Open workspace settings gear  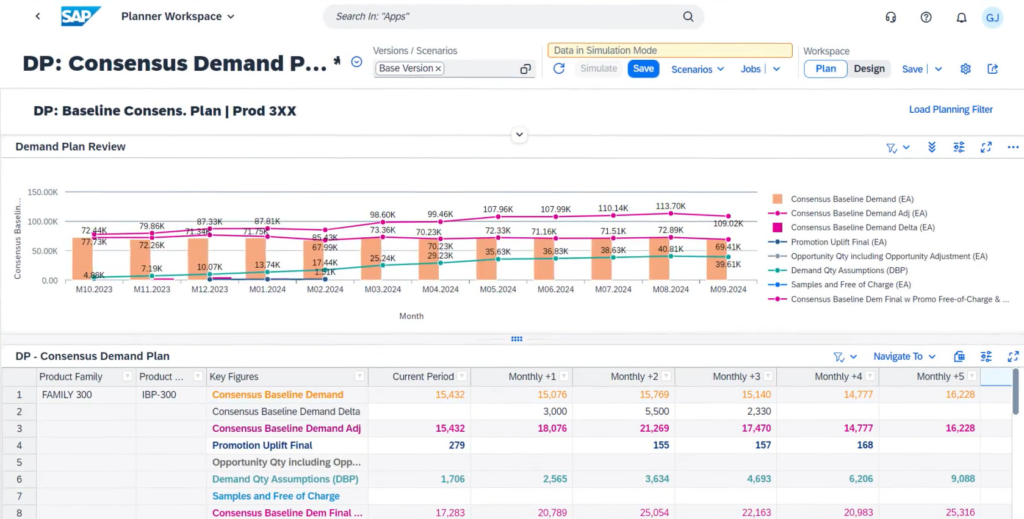[x=966, y=69]
